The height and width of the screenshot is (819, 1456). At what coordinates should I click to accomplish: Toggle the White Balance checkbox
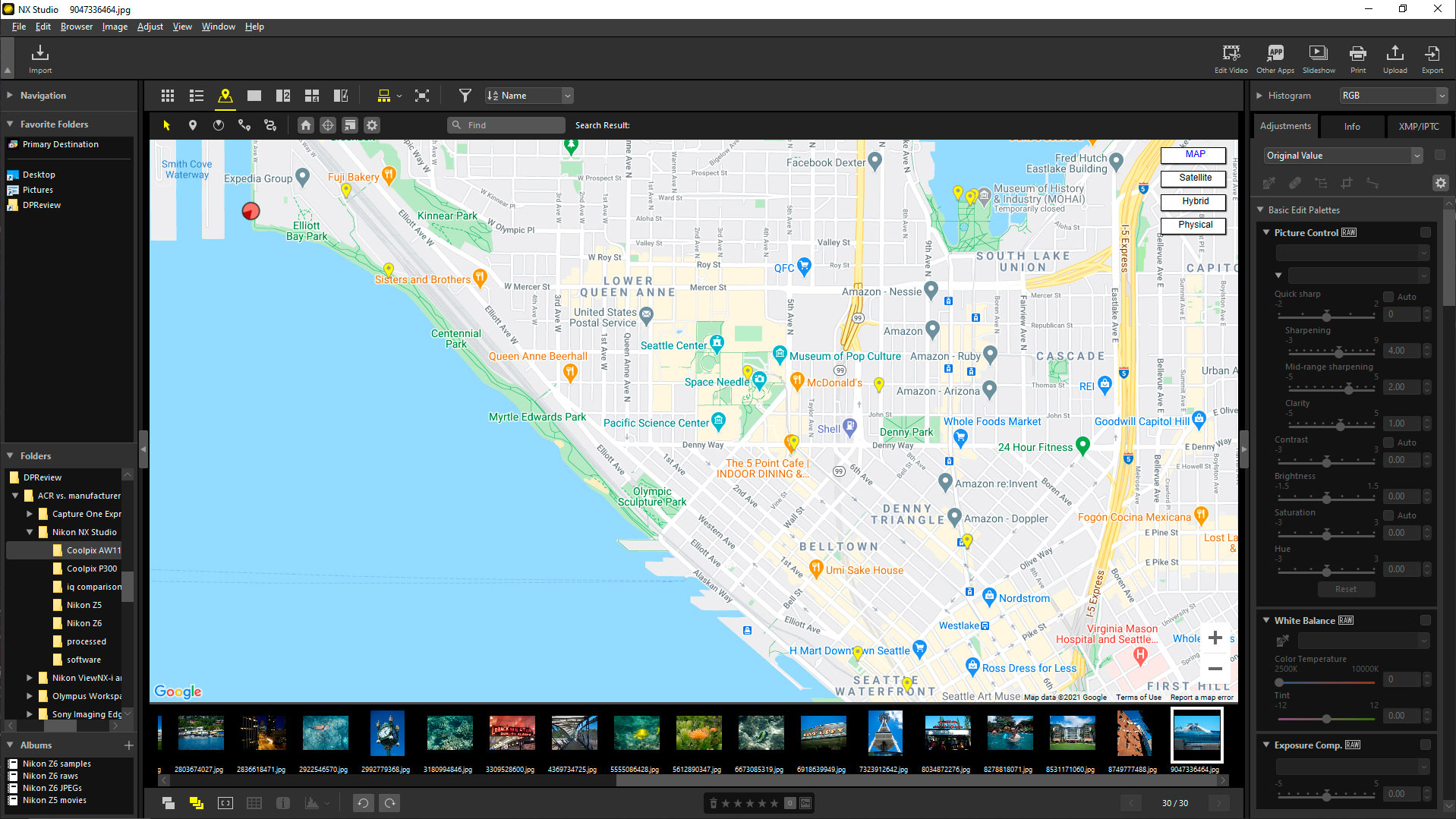(x=1425, y=620)
